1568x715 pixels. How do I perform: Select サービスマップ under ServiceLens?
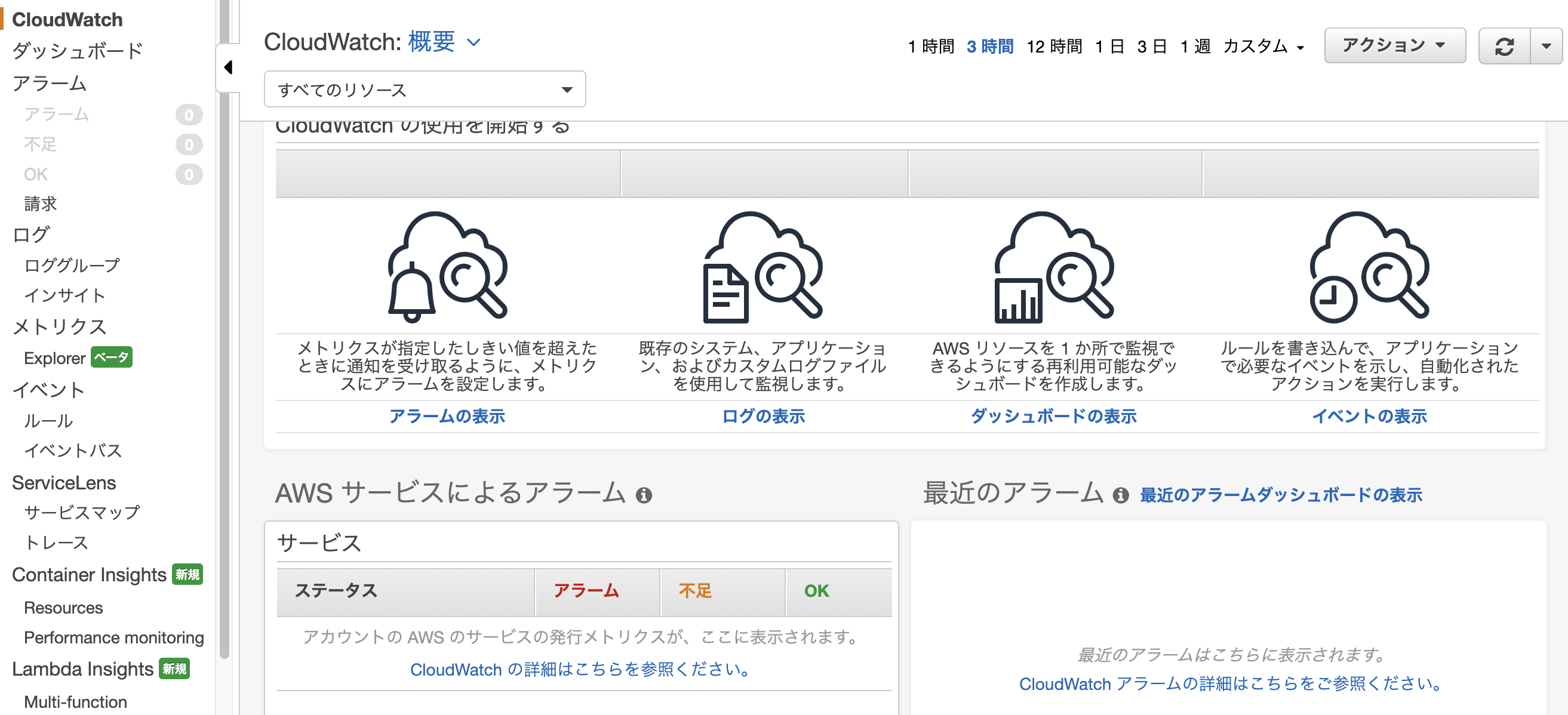(x=81, y=512)
